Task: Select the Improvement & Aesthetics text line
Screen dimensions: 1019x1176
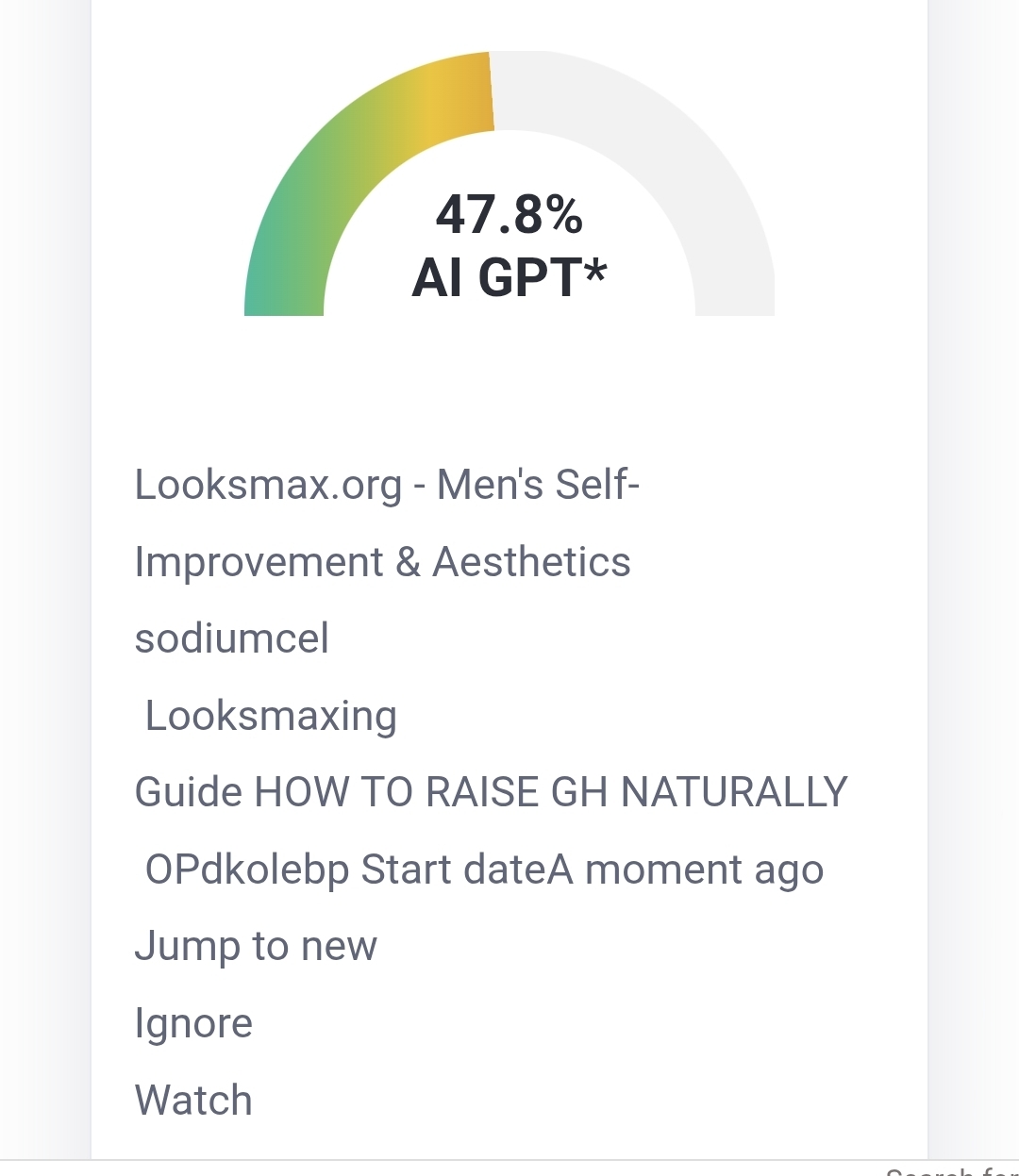Action: pyautogui.click(x=382, y=562)
